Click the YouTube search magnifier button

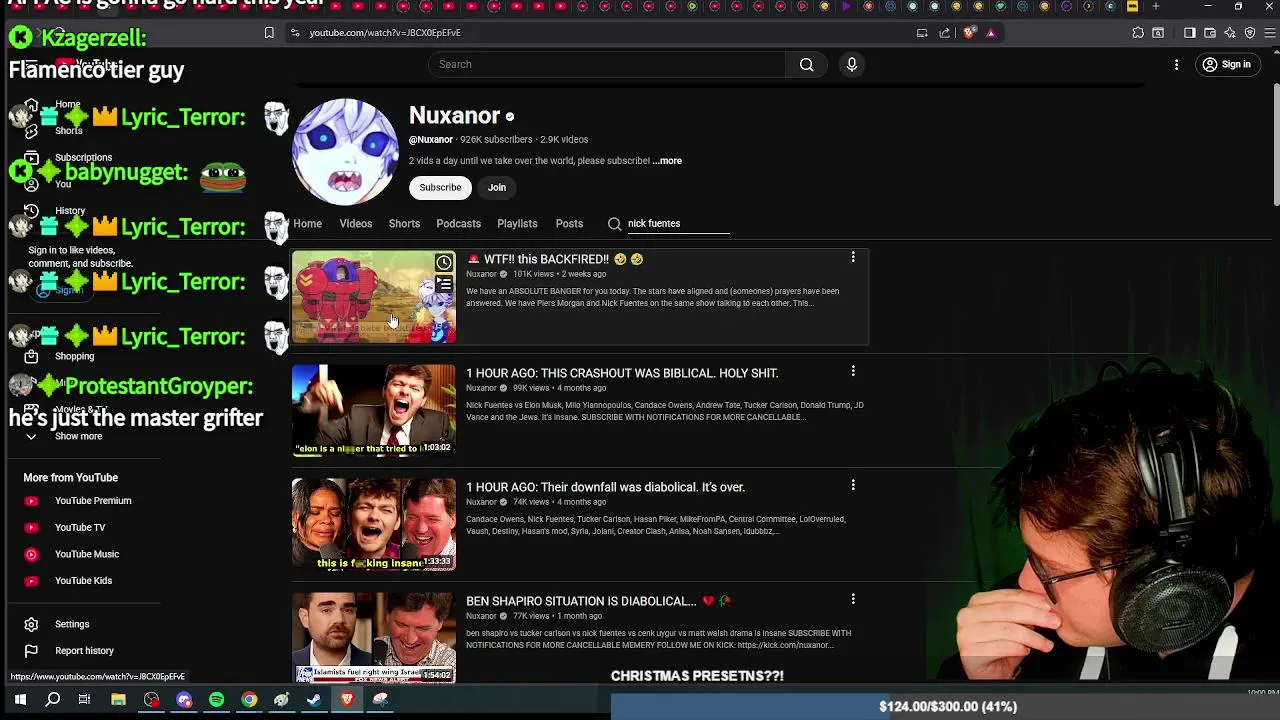tap(806, 65)
